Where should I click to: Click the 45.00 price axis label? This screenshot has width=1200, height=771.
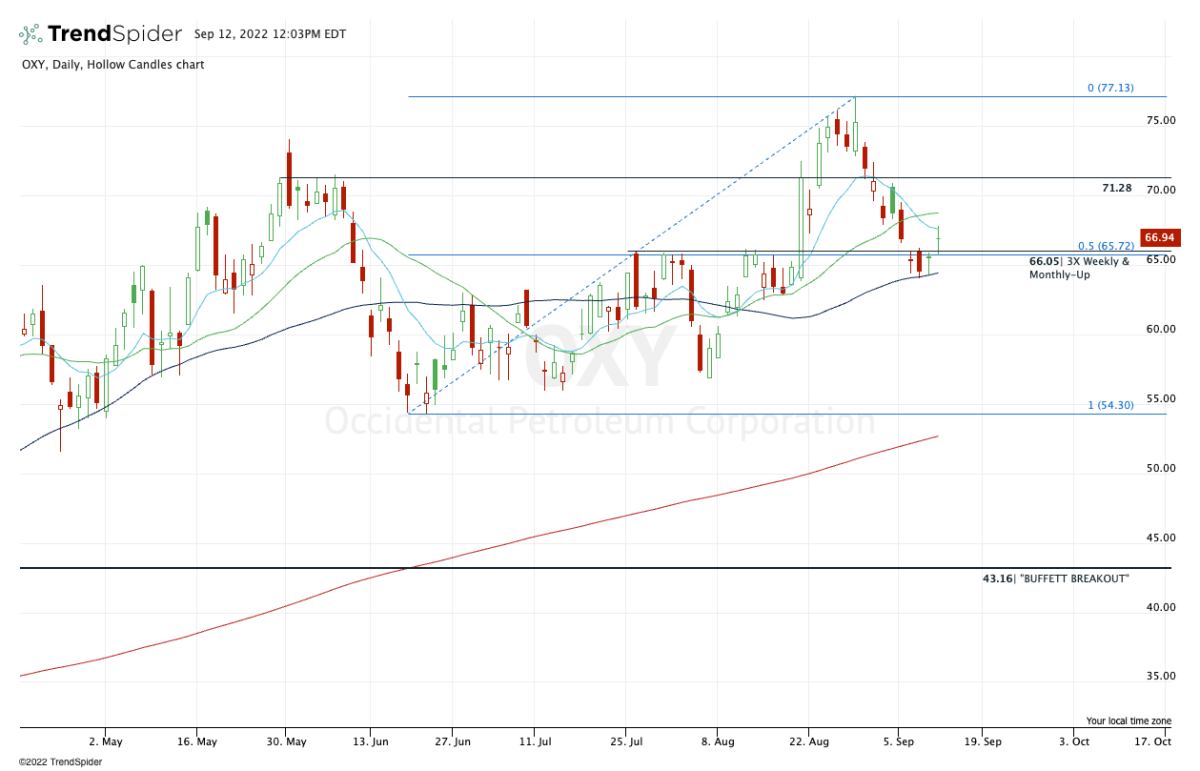(x=1160, y=538)
